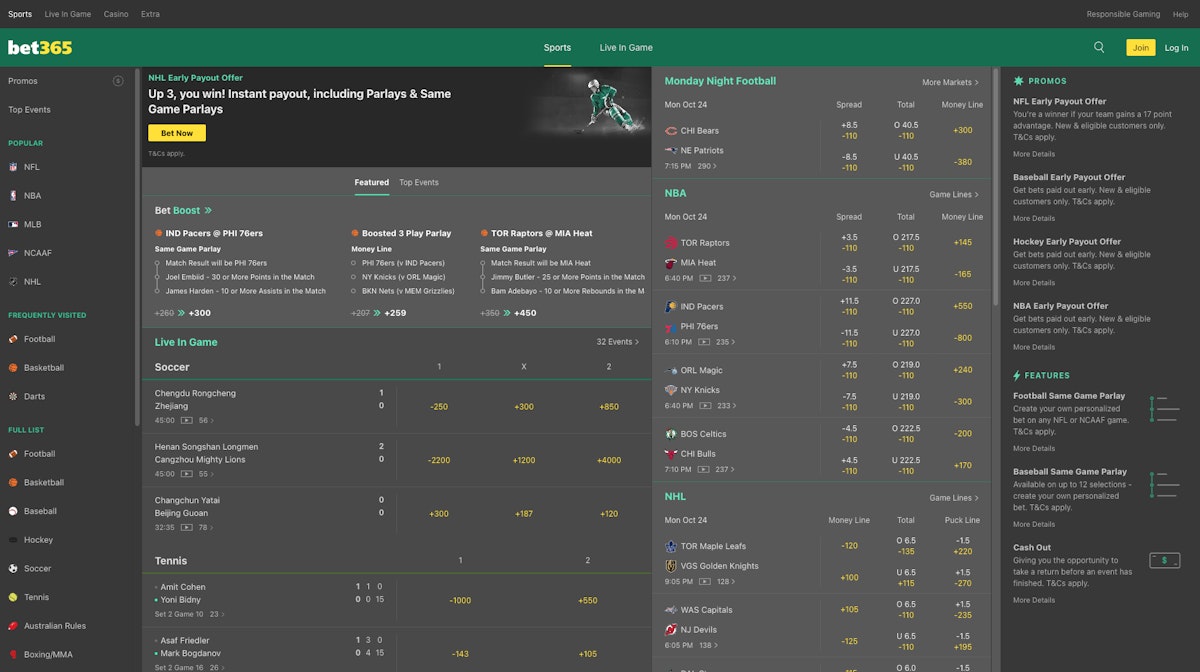1200x672 pixels.
Task: Open Live In Game in green header
Action: [626, 48]
